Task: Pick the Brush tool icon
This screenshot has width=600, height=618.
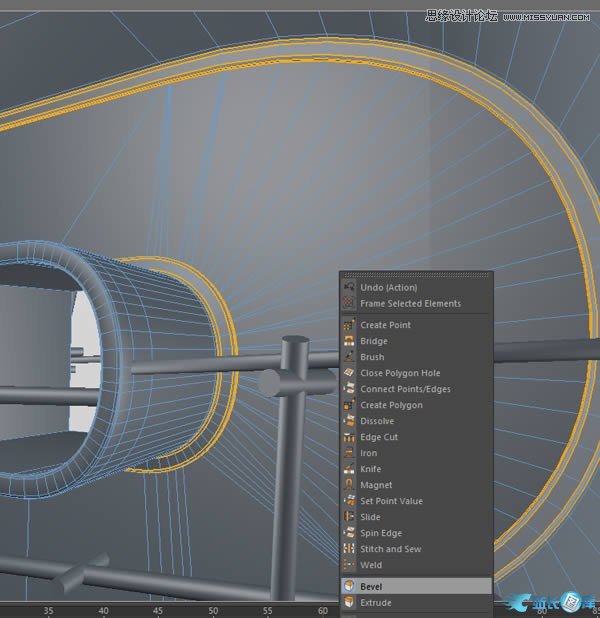Action: (349, 357)
